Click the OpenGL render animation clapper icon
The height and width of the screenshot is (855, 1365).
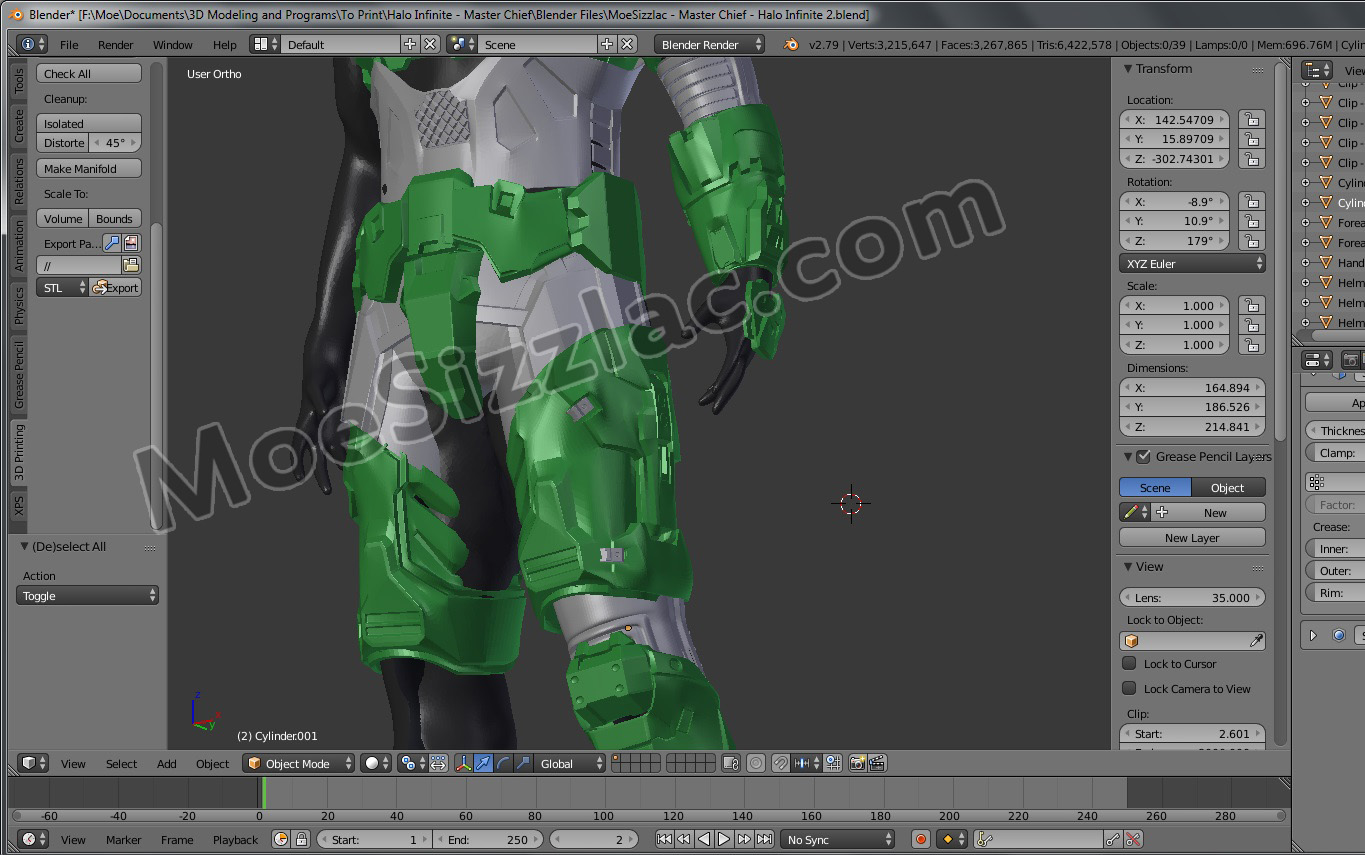[x=877, y=764]
